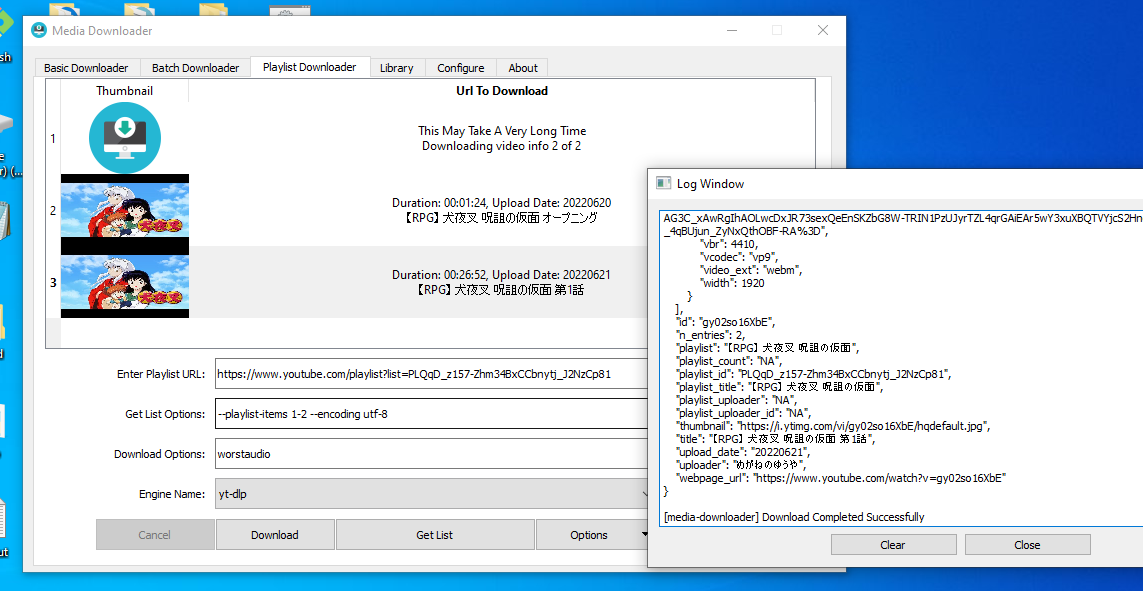
Task: Click the Media Downloader title bar icon
Action: 39,31
